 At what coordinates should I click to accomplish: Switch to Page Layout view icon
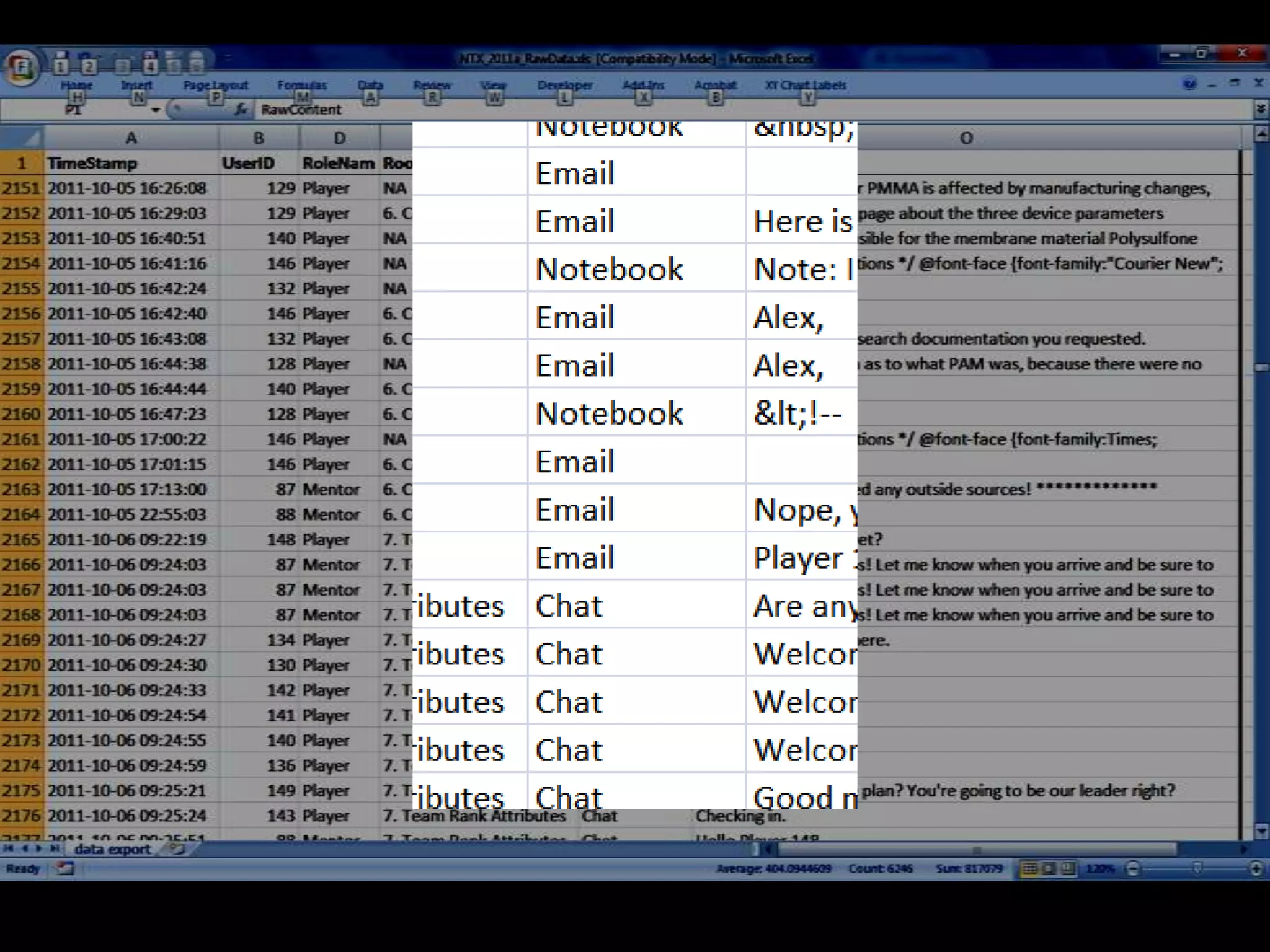pos(1049,868)
